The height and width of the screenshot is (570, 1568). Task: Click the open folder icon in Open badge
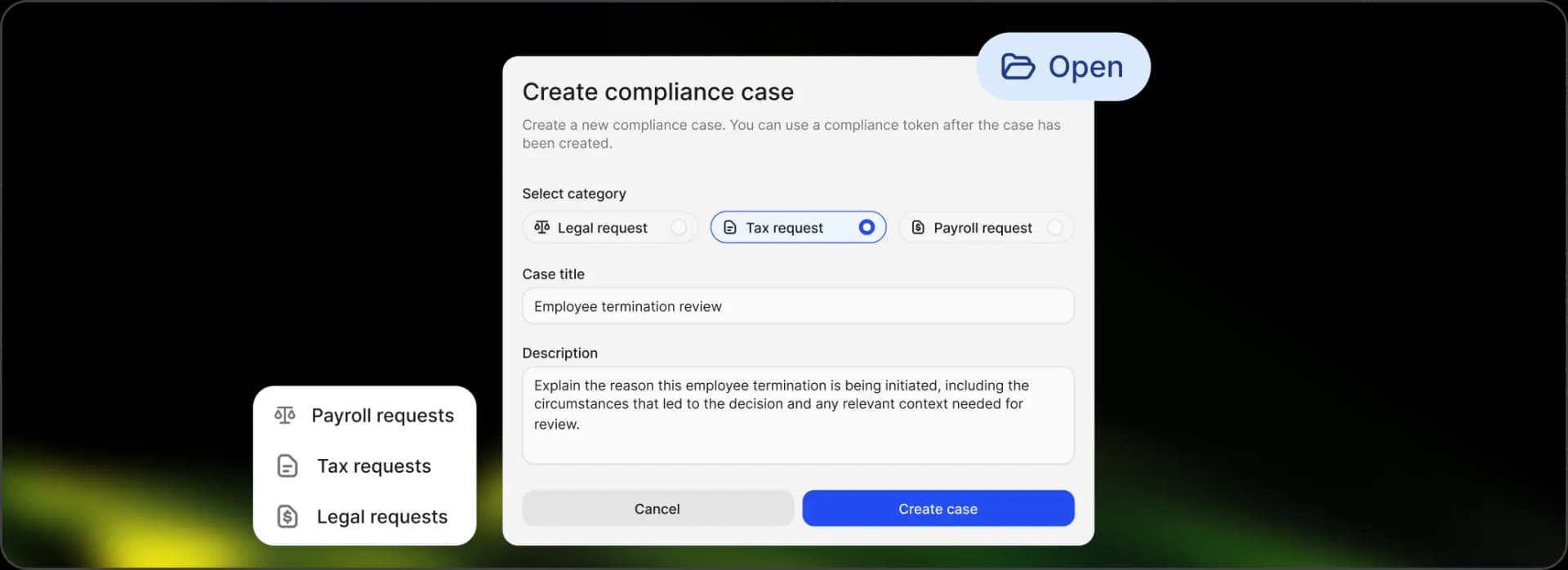click(1018, 67)
